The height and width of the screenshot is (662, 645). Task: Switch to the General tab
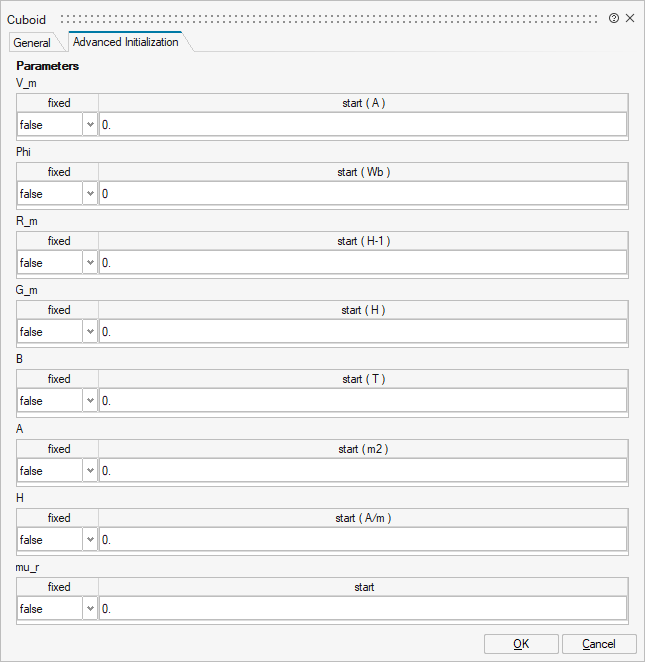[x=32, y=43]
